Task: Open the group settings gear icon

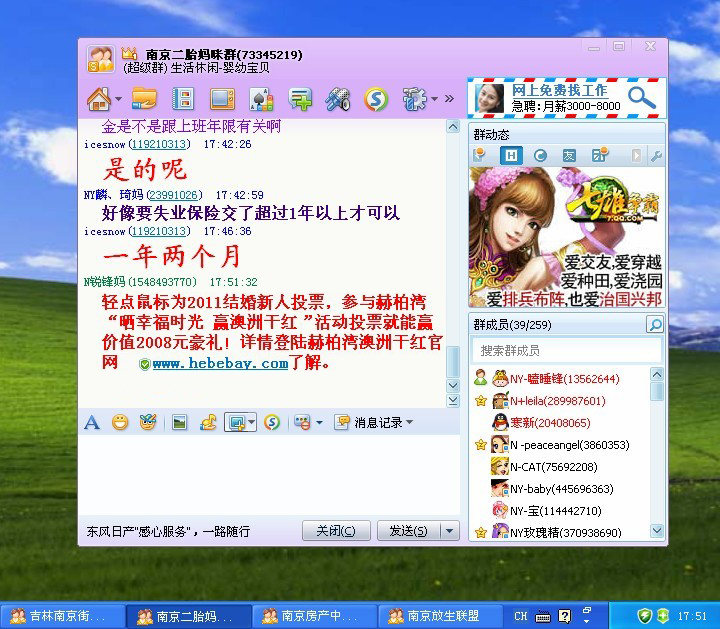Action: [414, 99]
